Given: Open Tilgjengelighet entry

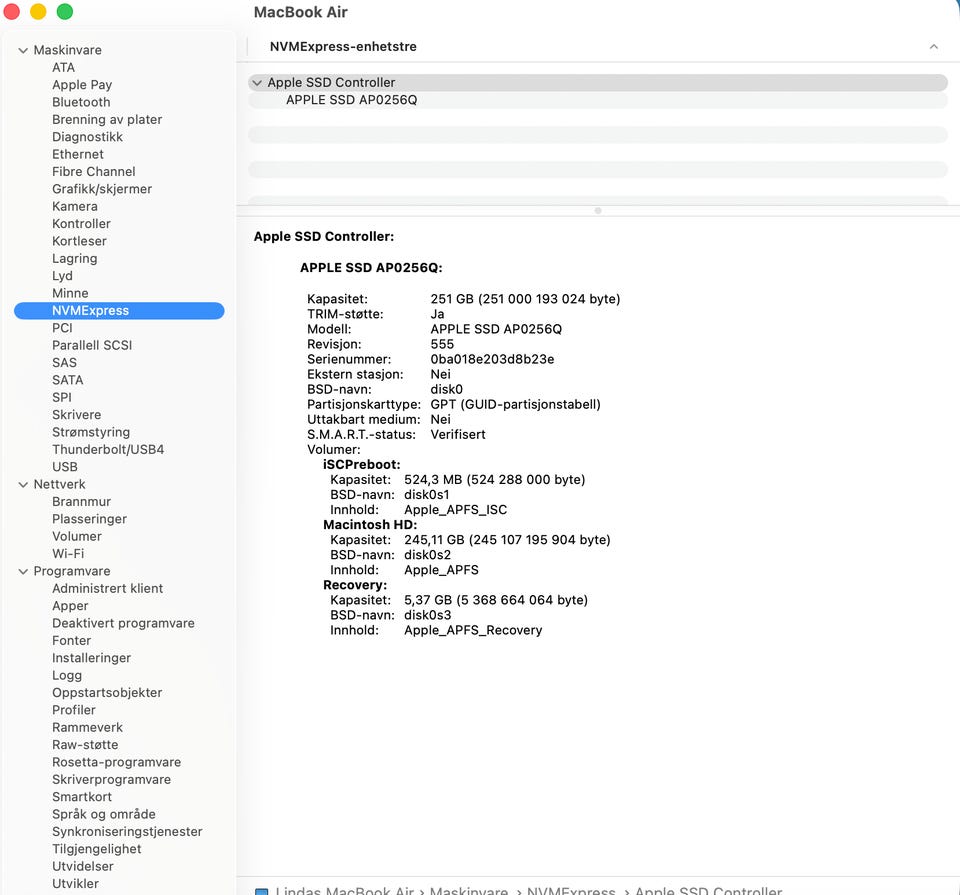Looking at the screenshot, I should [x=97, y=849].
